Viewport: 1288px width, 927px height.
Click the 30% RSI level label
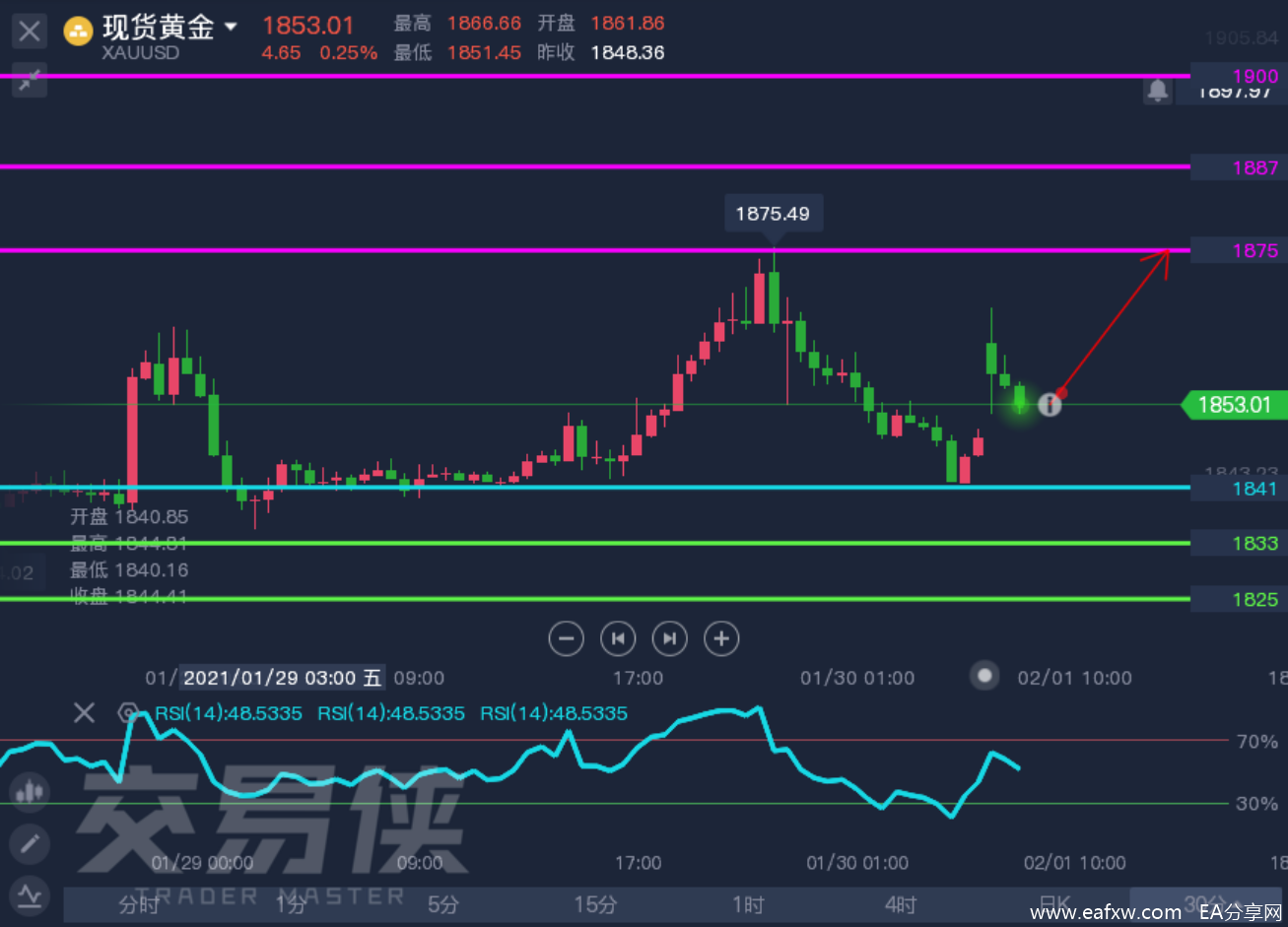[x=1256, y=804]
